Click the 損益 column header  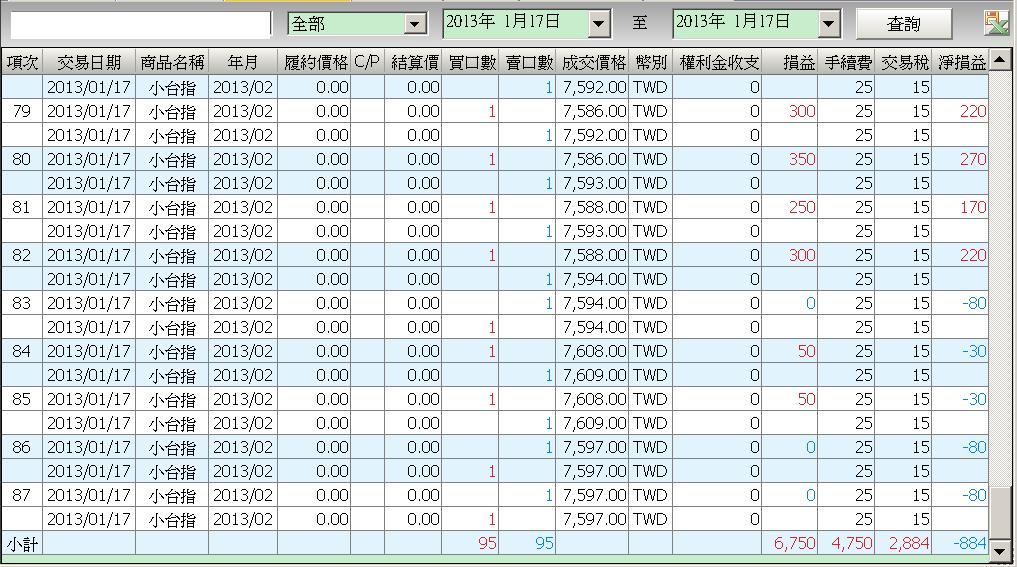tap(790, 62)
